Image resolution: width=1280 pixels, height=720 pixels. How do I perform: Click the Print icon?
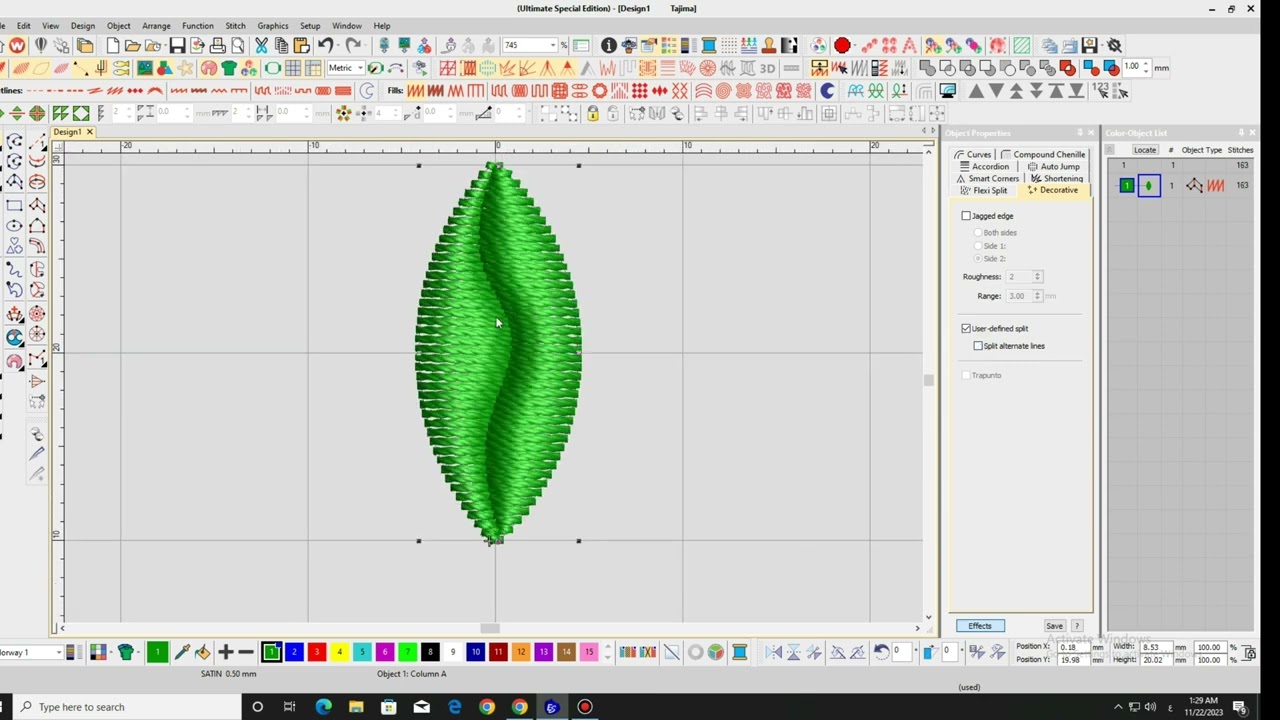(x=217, y=46)
